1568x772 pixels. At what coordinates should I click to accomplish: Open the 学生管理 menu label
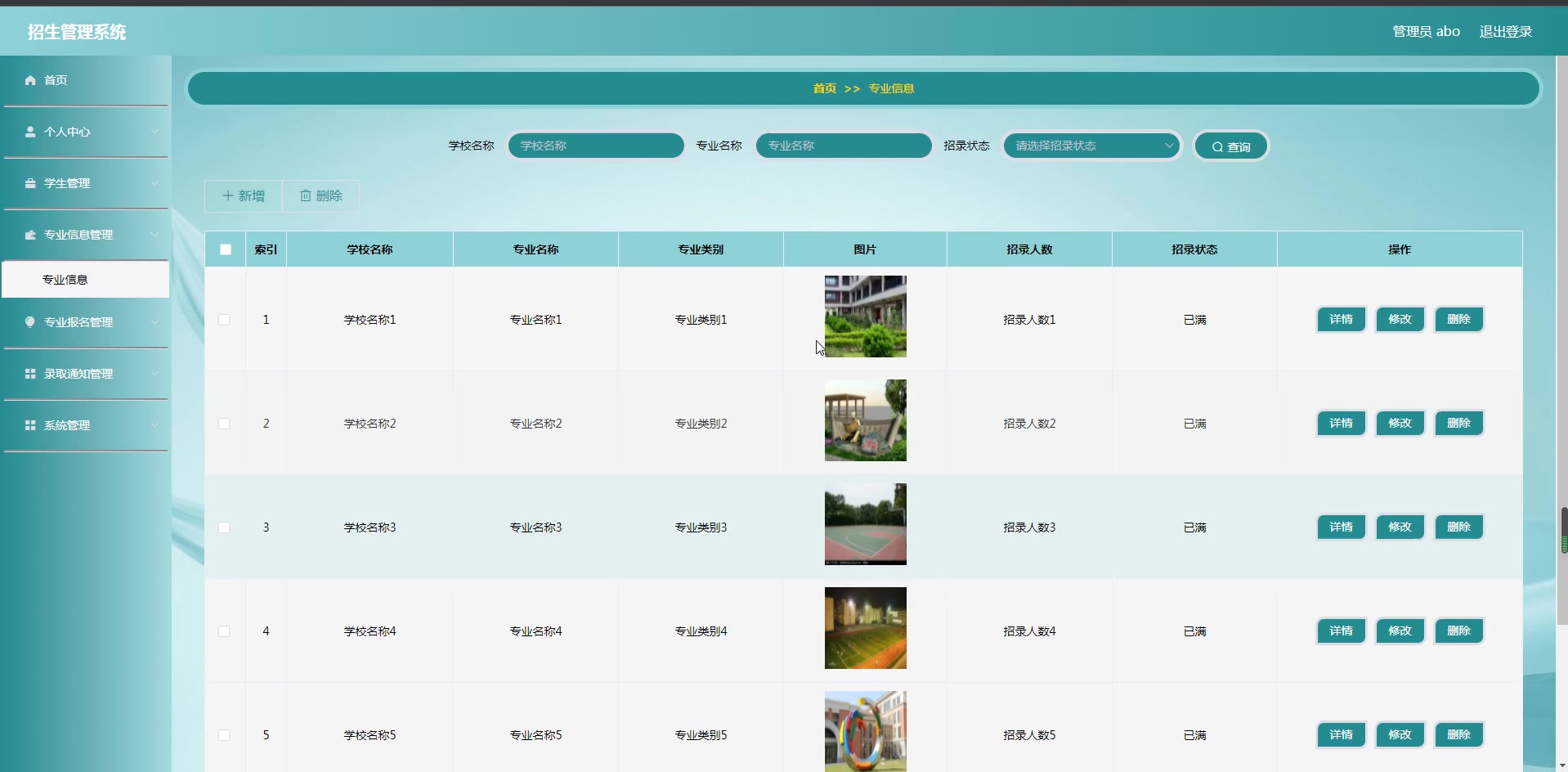coord(67,183)
